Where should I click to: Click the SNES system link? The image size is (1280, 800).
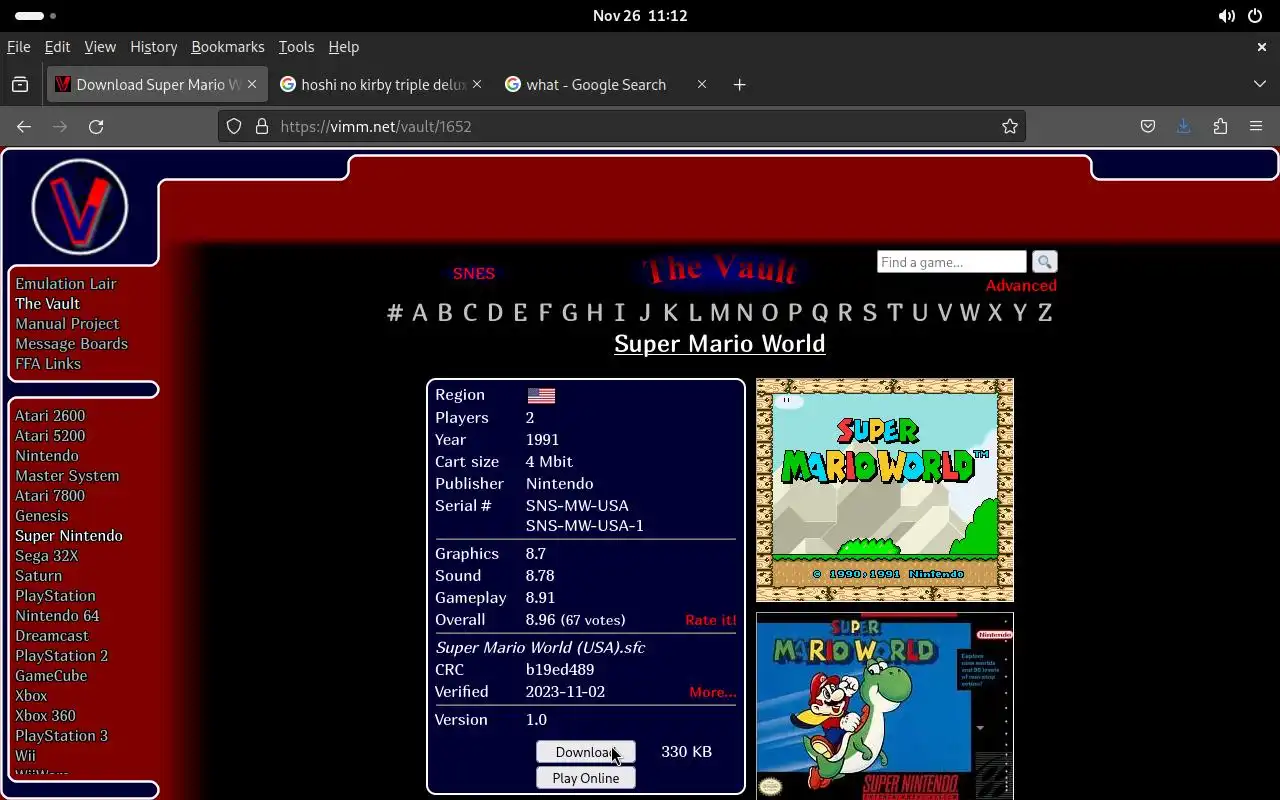(474, 273)
